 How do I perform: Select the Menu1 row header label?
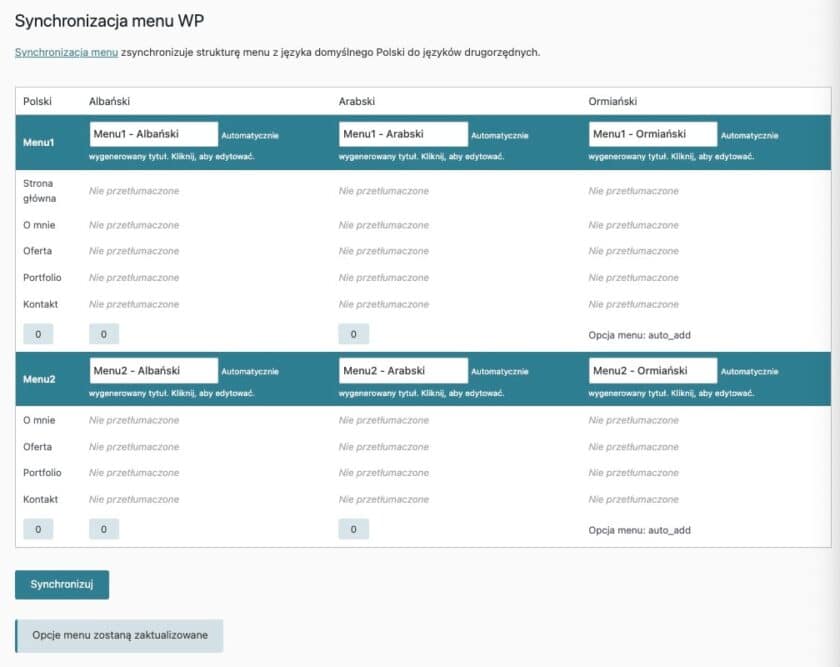coord(37,142)
